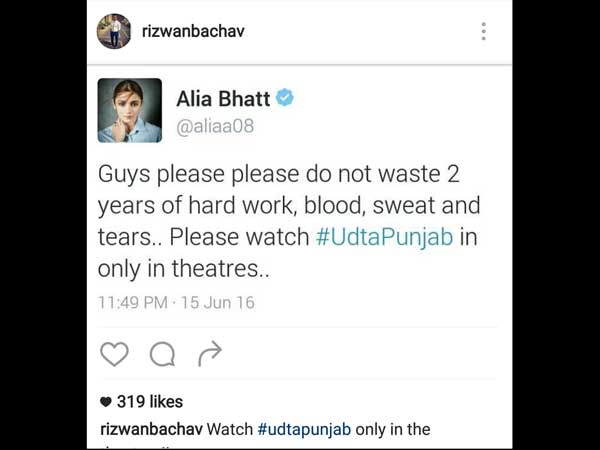600x450 pixels.
Task: Click the blue verified badge beside Alia Bhatt
Action: point(285,97)
